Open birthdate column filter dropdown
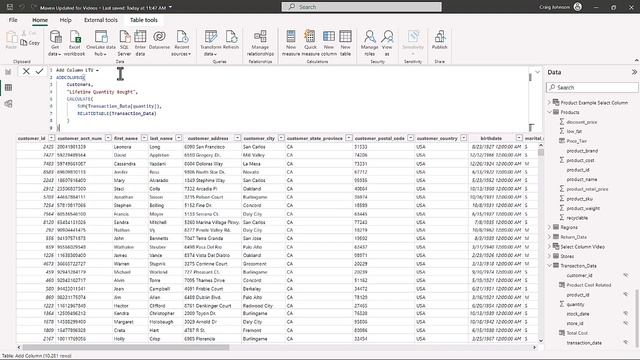This screenshot has width=640, height=360. [519, 138]
